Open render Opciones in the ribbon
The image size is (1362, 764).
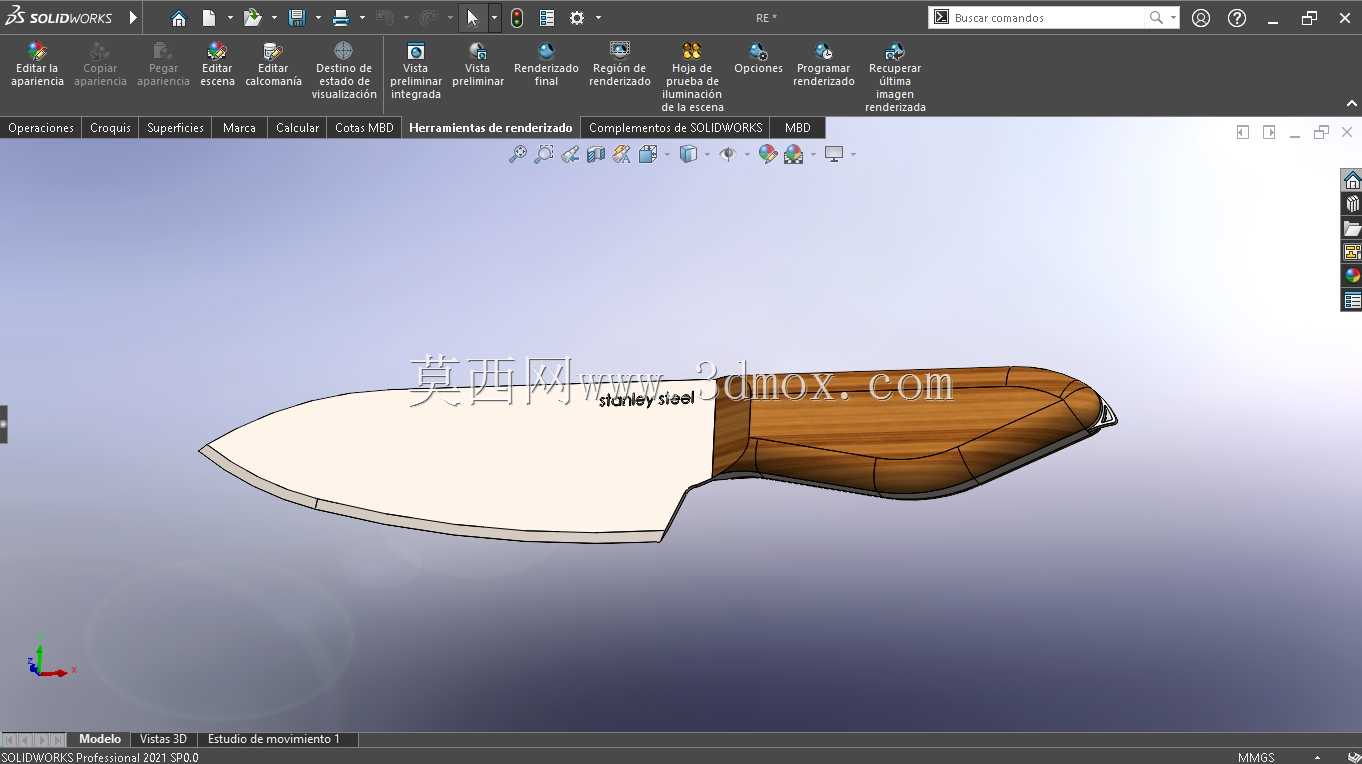[758, 59]
